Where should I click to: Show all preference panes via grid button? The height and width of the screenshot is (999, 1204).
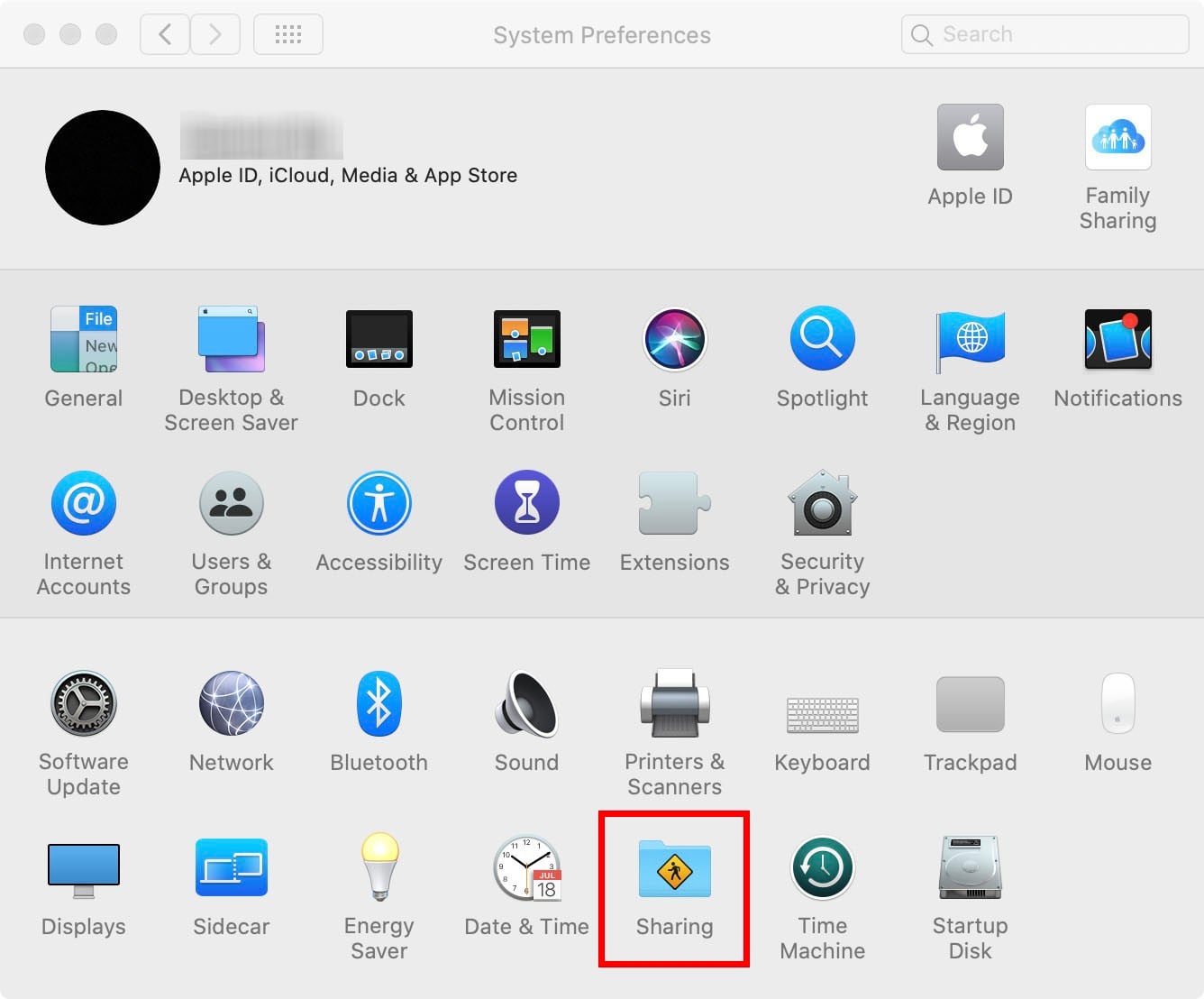point(287,33)
